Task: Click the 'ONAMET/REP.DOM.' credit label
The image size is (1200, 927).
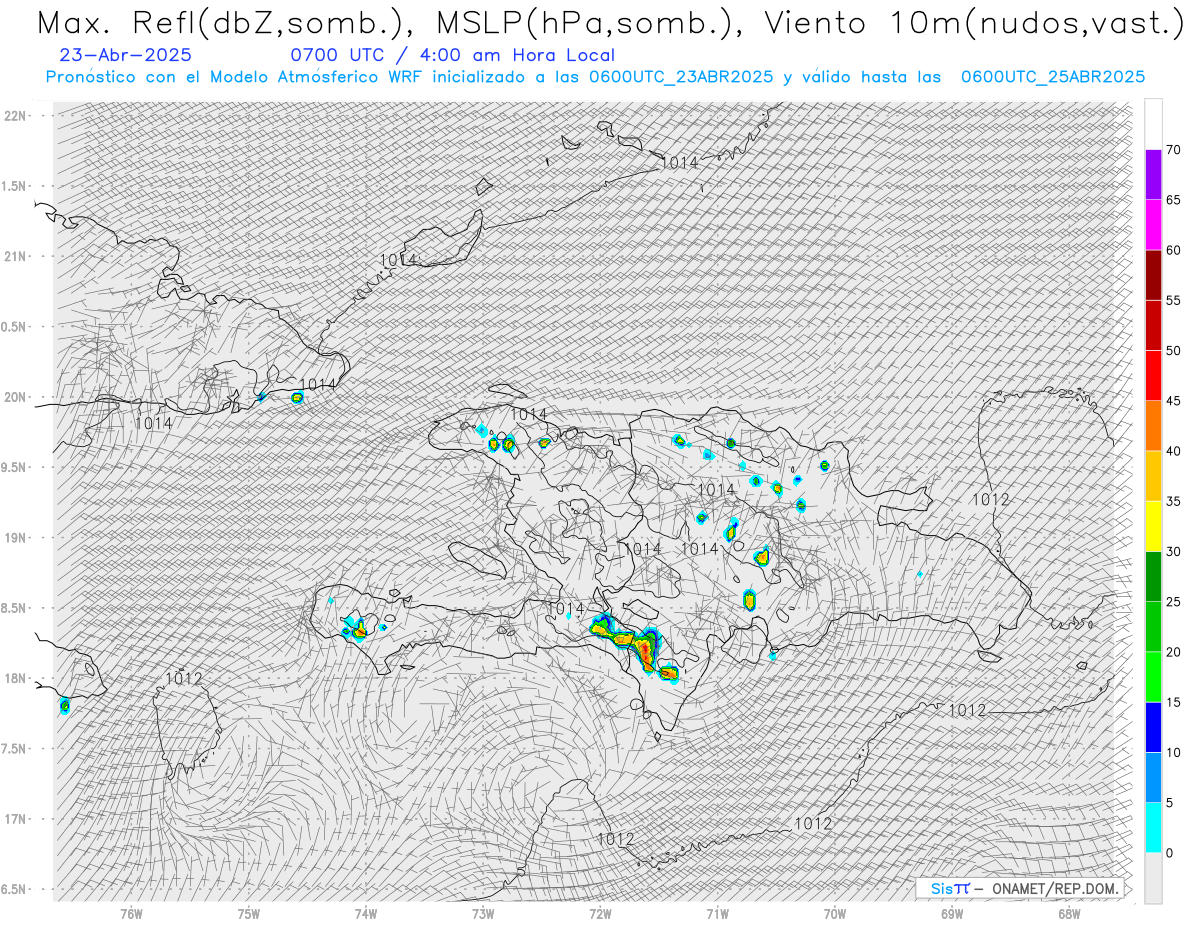Action: click(1054, 888)
